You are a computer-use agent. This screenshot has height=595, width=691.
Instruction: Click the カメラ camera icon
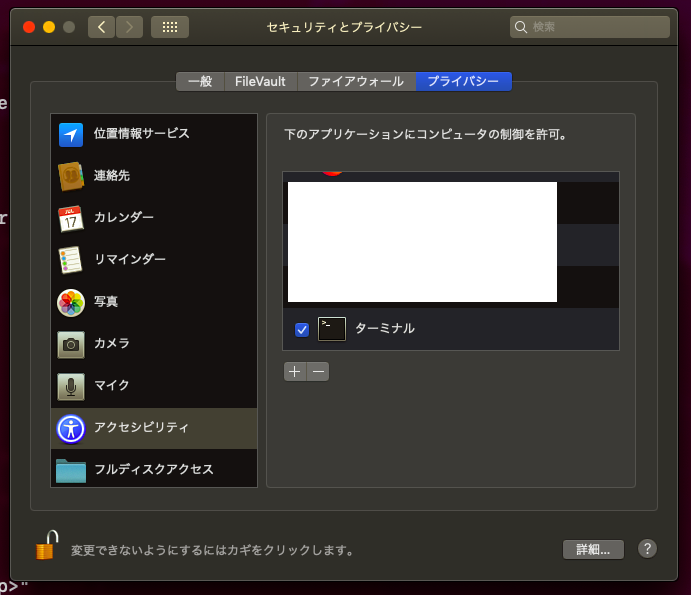[x=71, y=344]
